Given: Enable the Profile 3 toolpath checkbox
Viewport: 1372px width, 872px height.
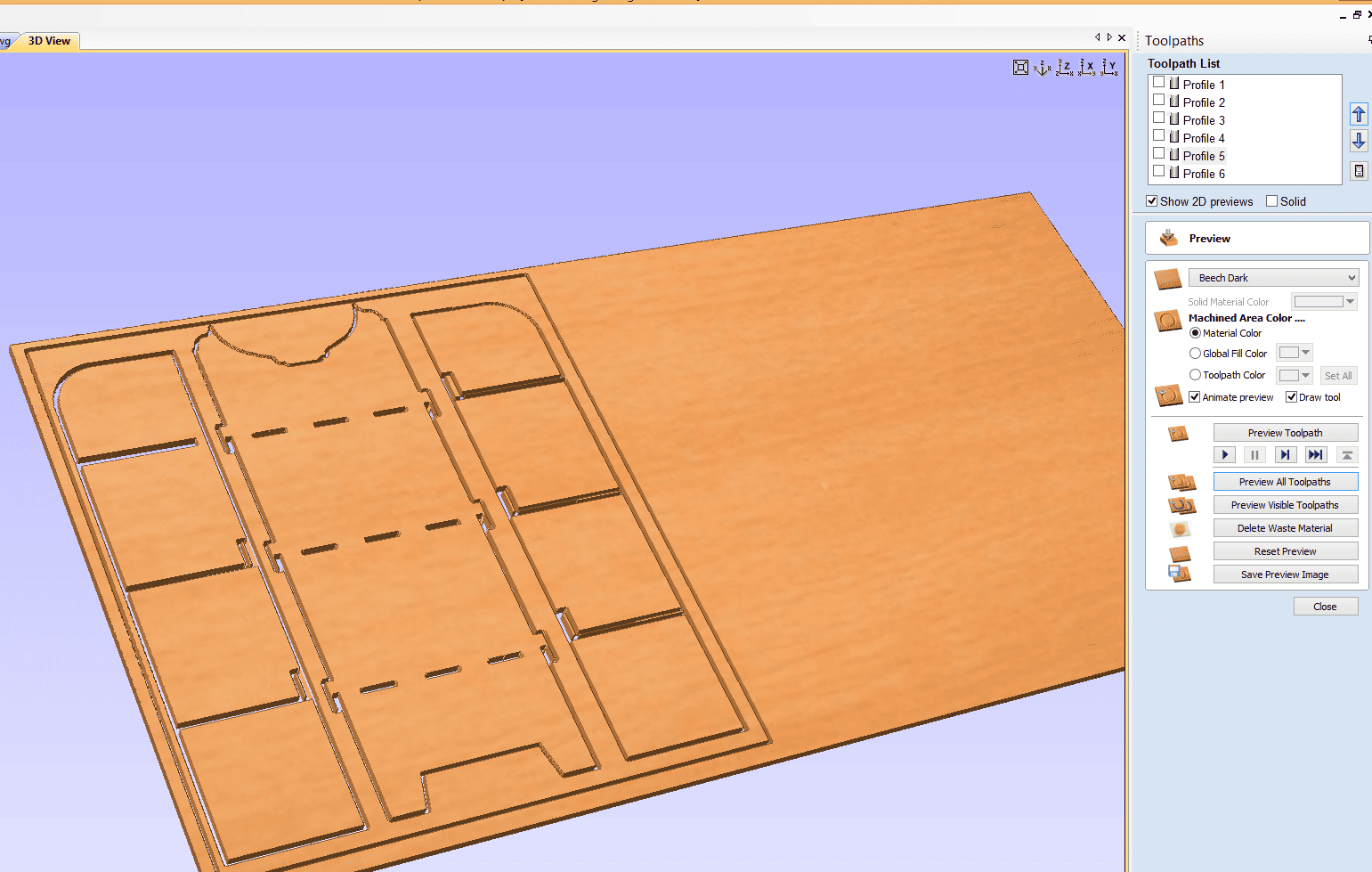Looking at the screenshot, I should pos(1158,118).
